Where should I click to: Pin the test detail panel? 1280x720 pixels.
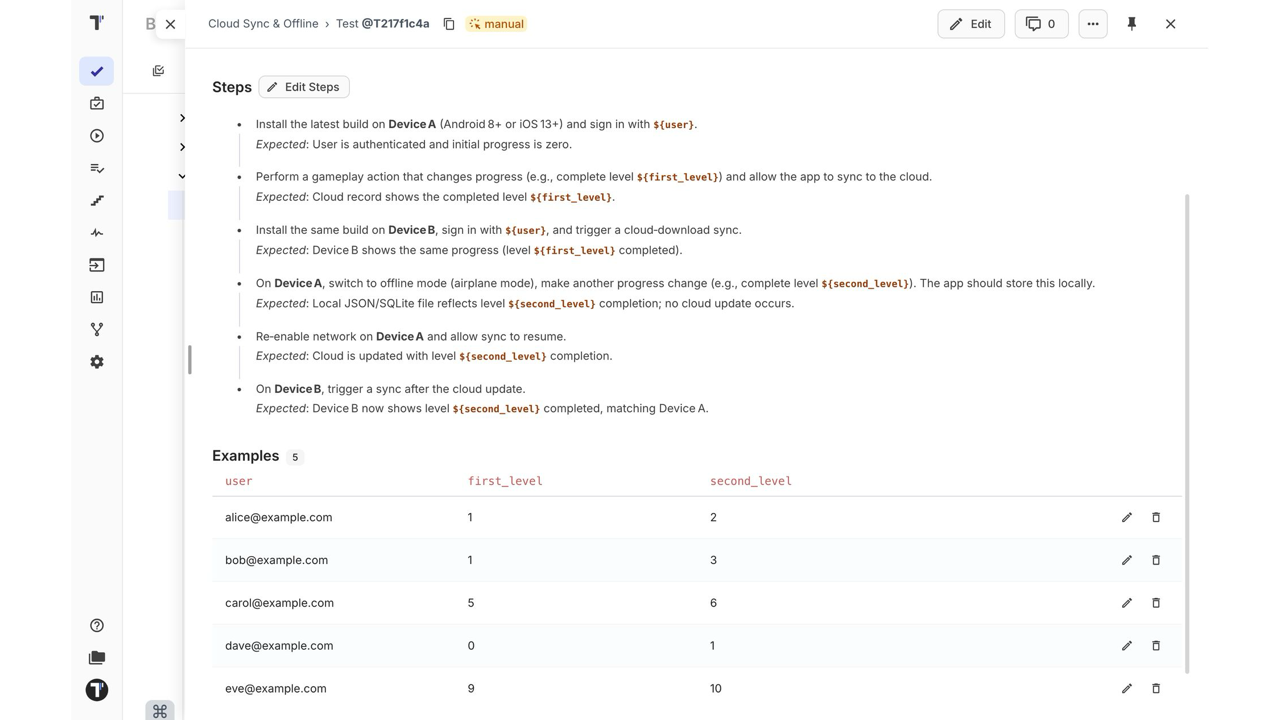pos(1132,24)
